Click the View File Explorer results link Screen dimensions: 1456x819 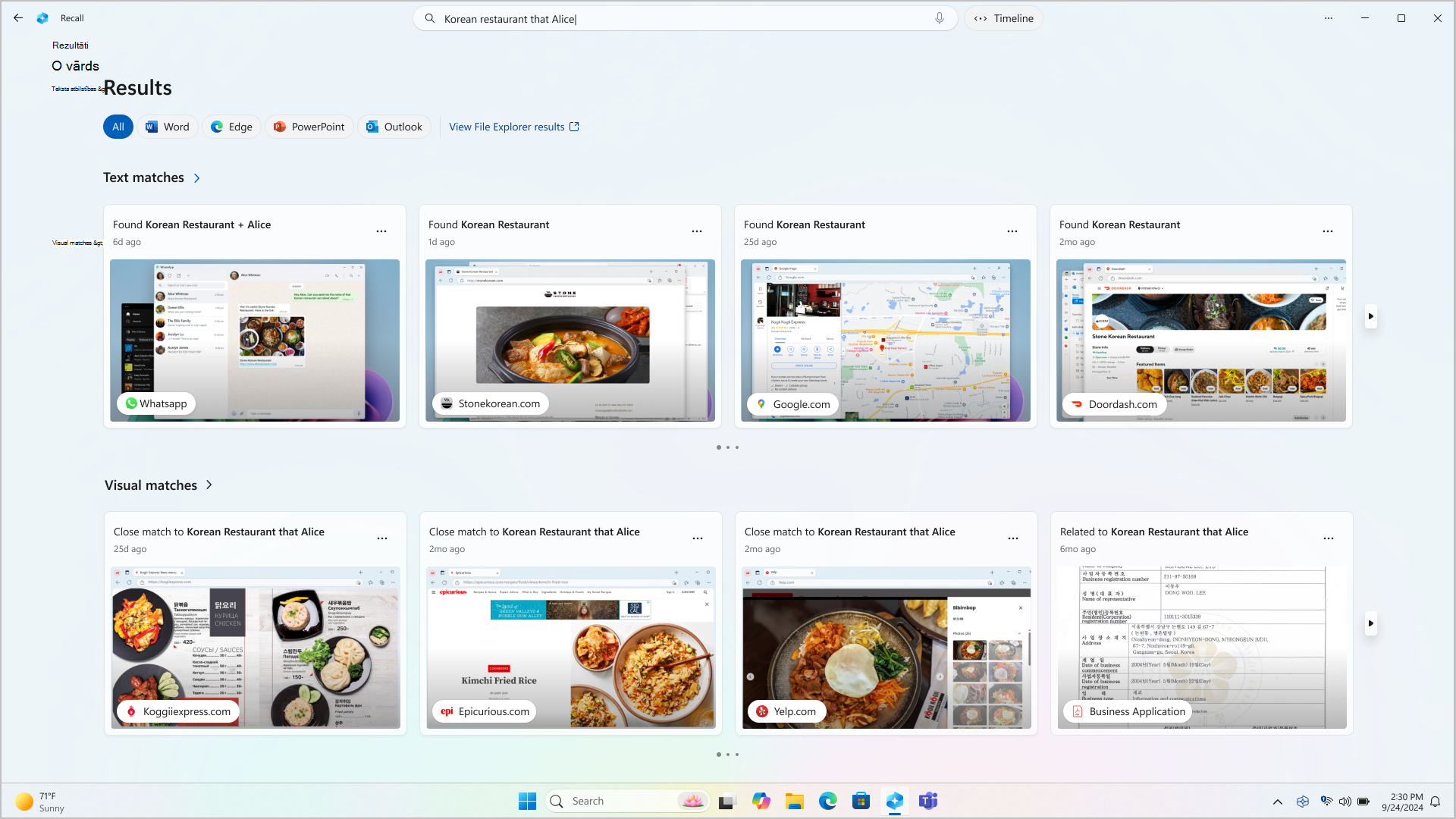coord(514,127)
